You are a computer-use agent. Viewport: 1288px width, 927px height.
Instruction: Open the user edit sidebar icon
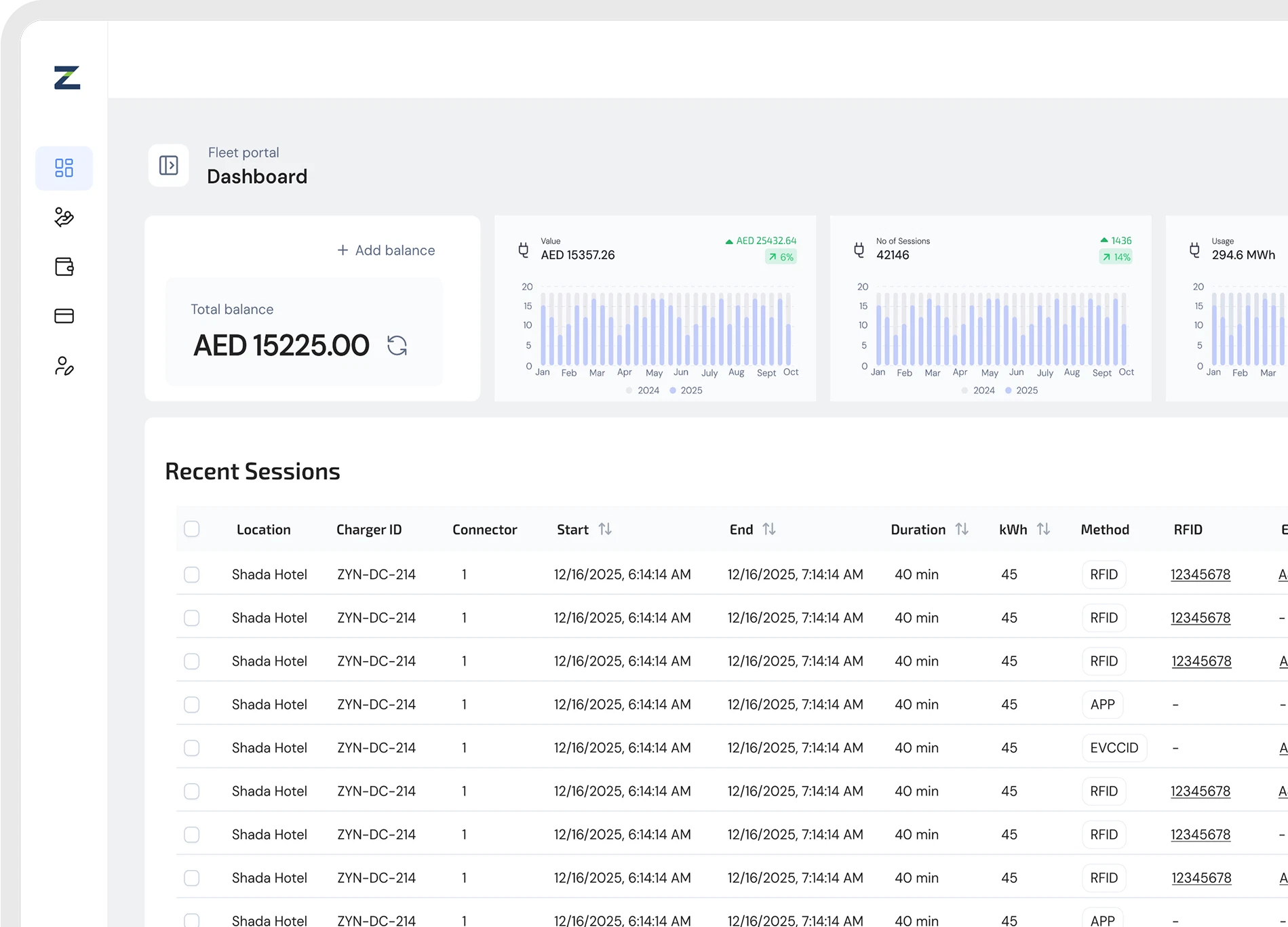64,366
